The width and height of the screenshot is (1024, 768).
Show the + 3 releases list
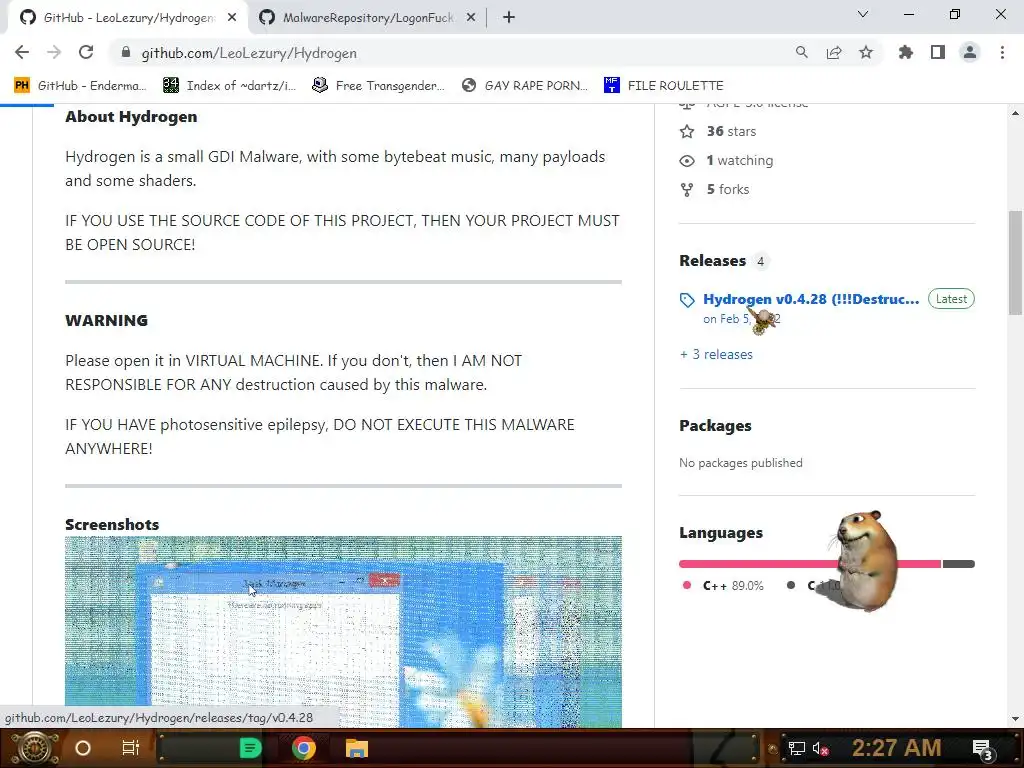(x=716, y=354)
